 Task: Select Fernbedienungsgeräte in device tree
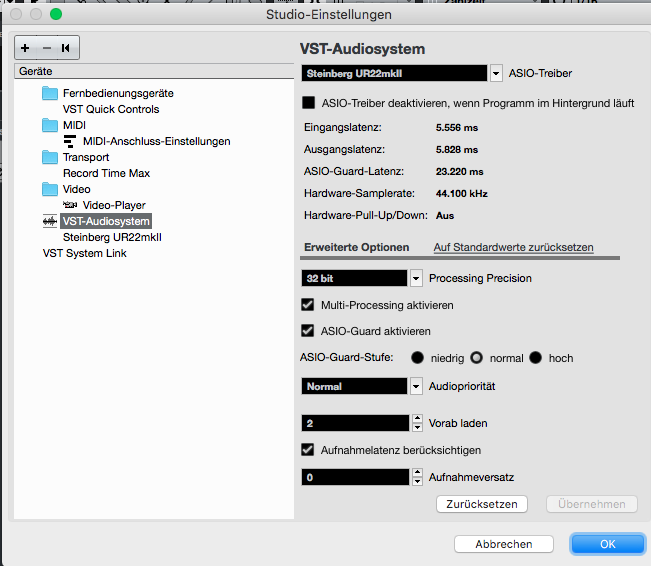tap(118, 93)
